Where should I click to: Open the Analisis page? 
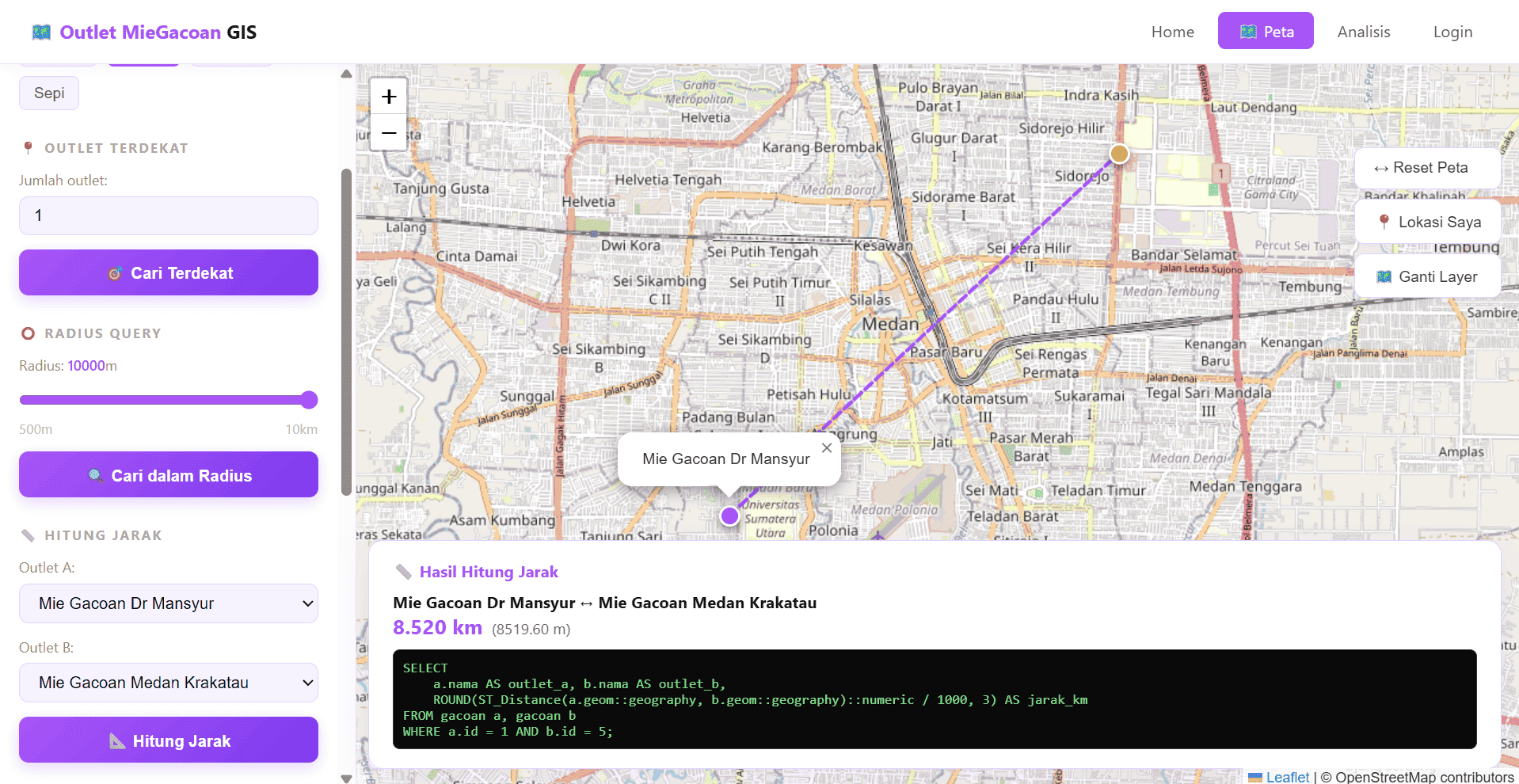[x=1364, y=32]
